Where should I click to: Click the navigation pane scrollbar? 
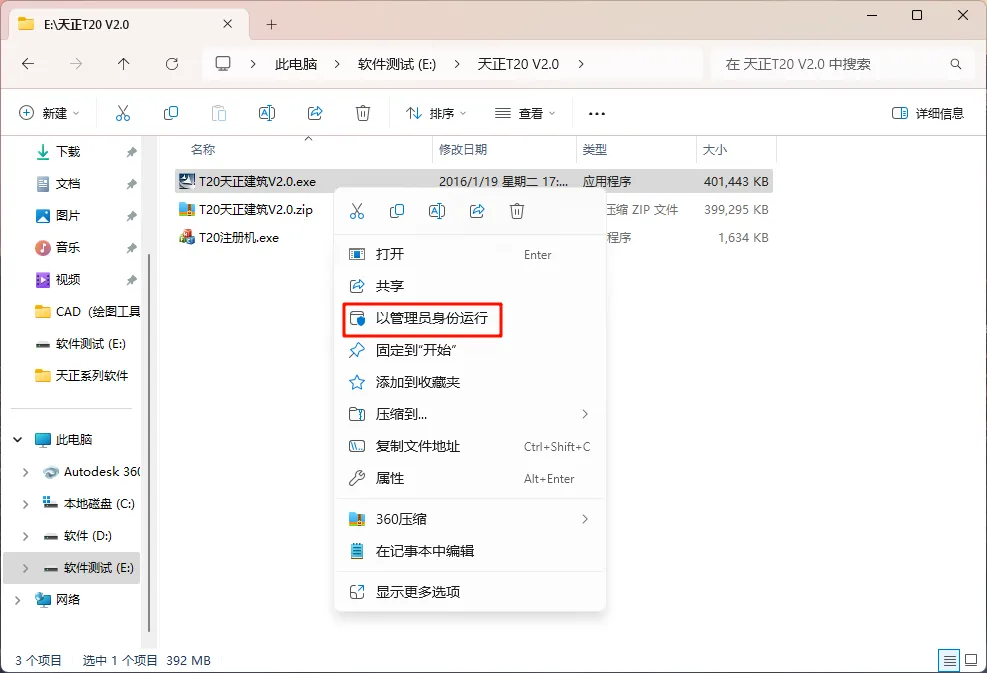149,442
